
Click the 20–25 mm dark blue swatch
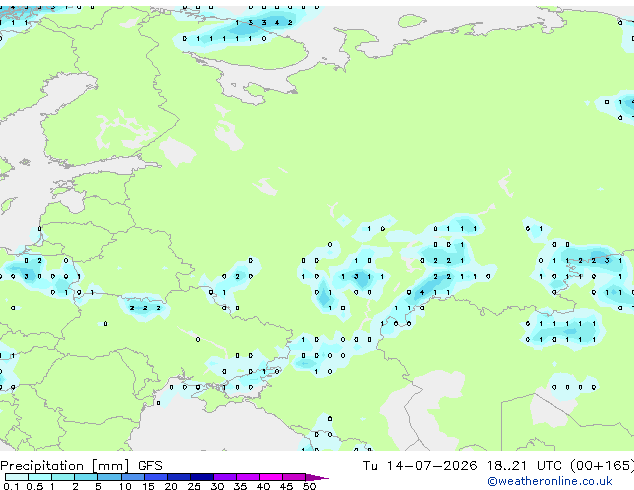click(x=178, y=477)
